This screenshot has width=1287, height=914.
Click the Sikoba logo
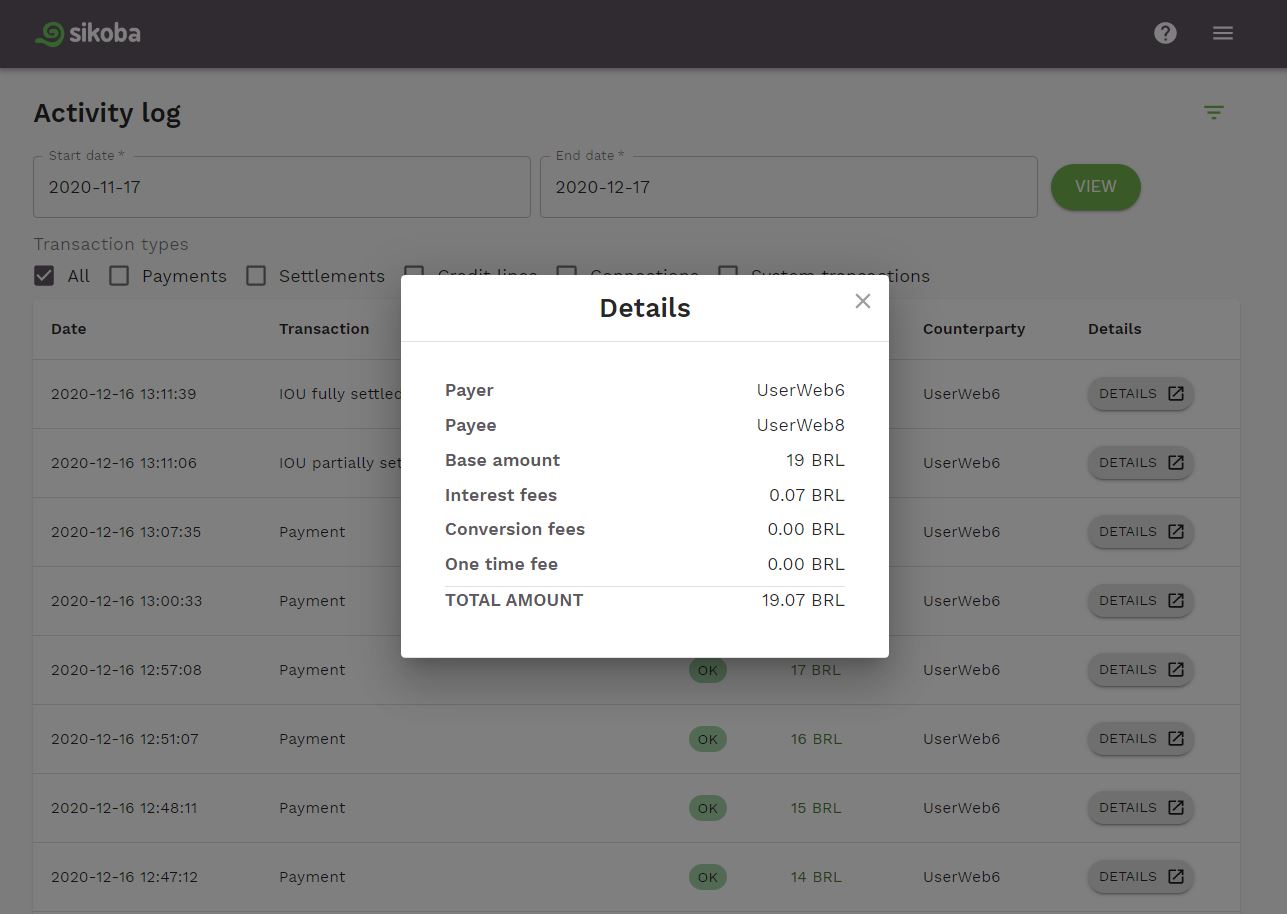[88, 33]
